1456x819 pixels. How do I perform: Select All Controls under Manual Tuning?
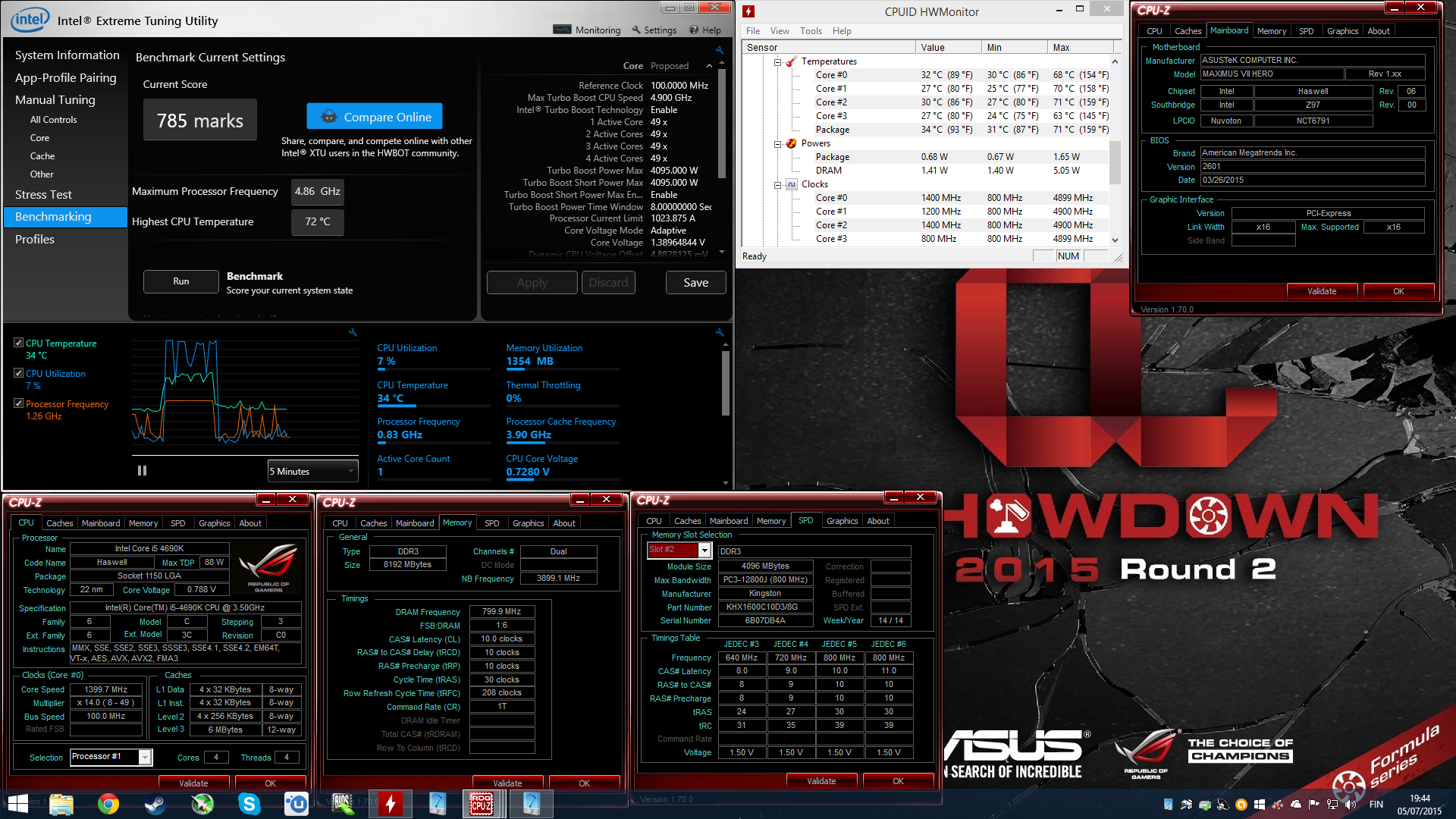click(x=53, y=120)
